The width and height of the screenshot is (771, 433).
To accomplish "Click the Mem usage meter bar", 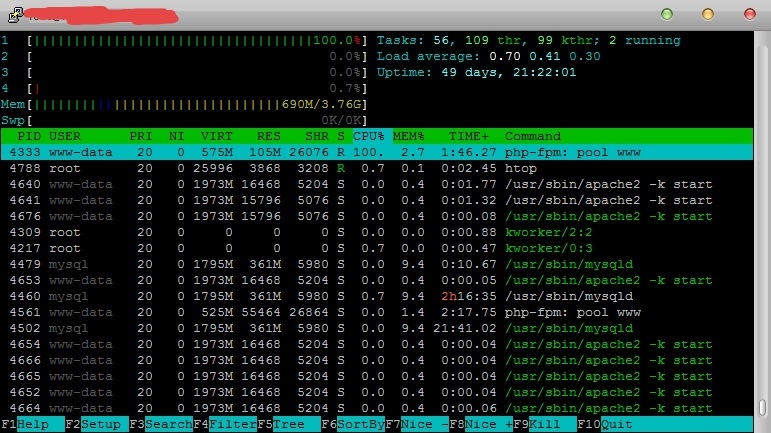I will coord(184,104).
